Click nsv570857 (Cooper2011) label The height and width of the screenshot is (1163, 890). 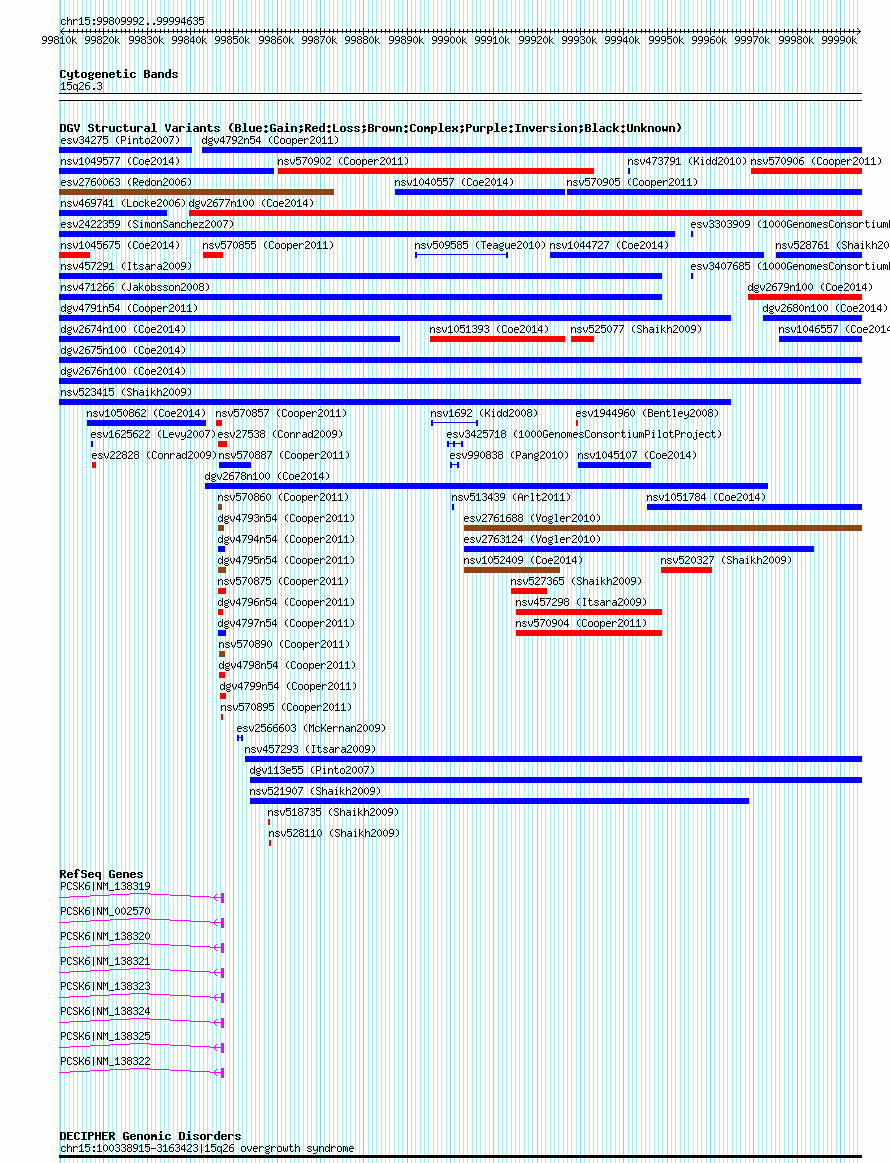(x=281, y=413)
